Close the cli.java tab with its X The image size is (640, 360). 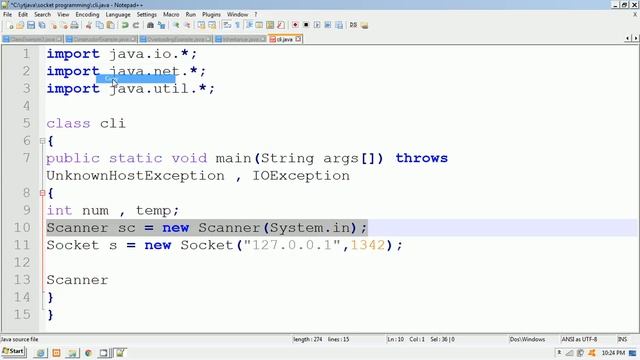click(298, 39)
